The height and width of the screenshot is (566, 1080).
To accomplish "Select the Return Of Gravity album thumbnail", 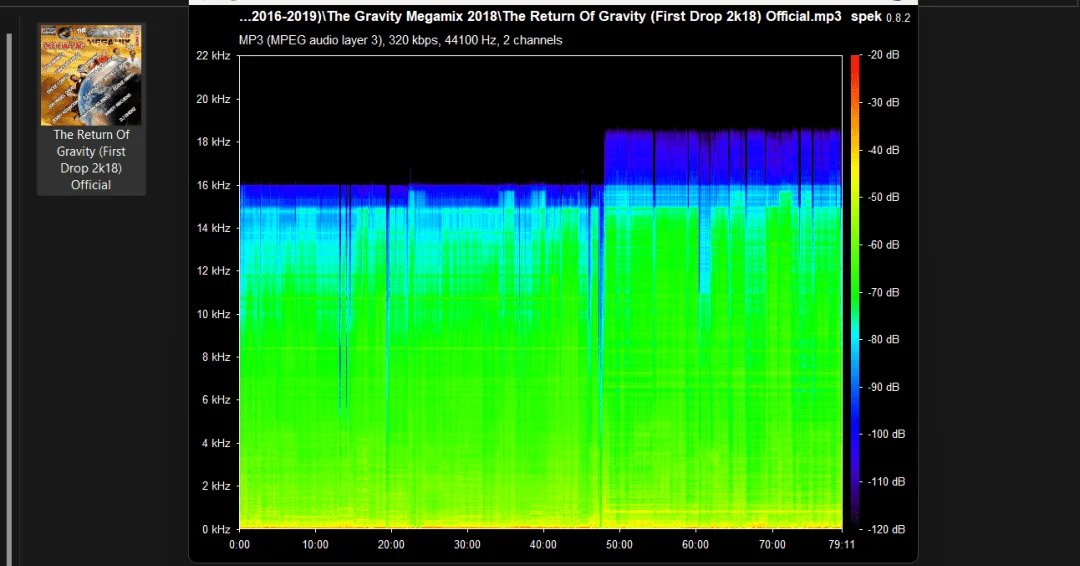I will (x=91, y=75).
